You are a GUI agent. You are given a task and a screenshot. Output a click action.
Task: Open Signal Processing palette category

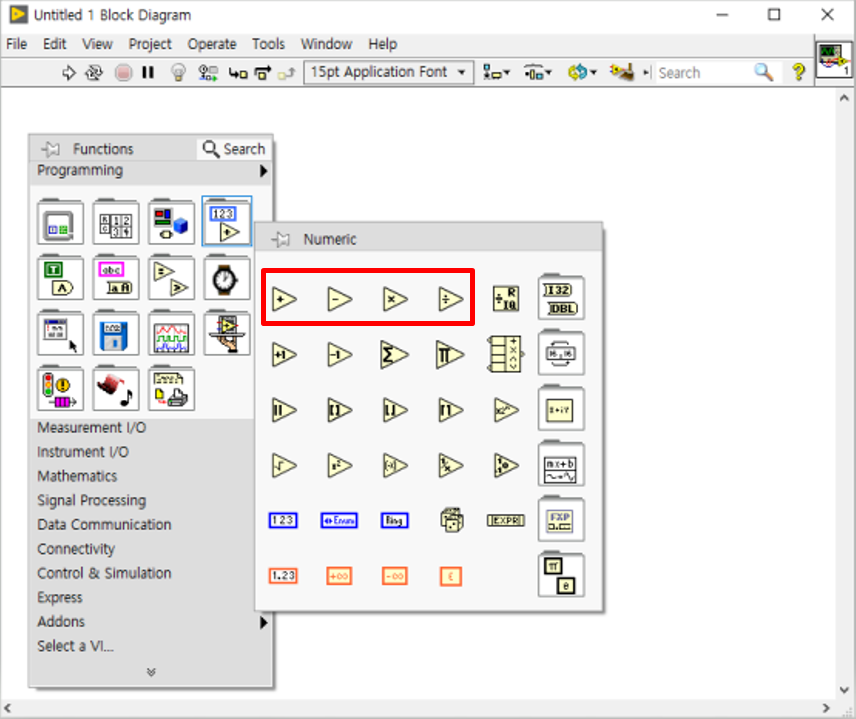(92, 501)
